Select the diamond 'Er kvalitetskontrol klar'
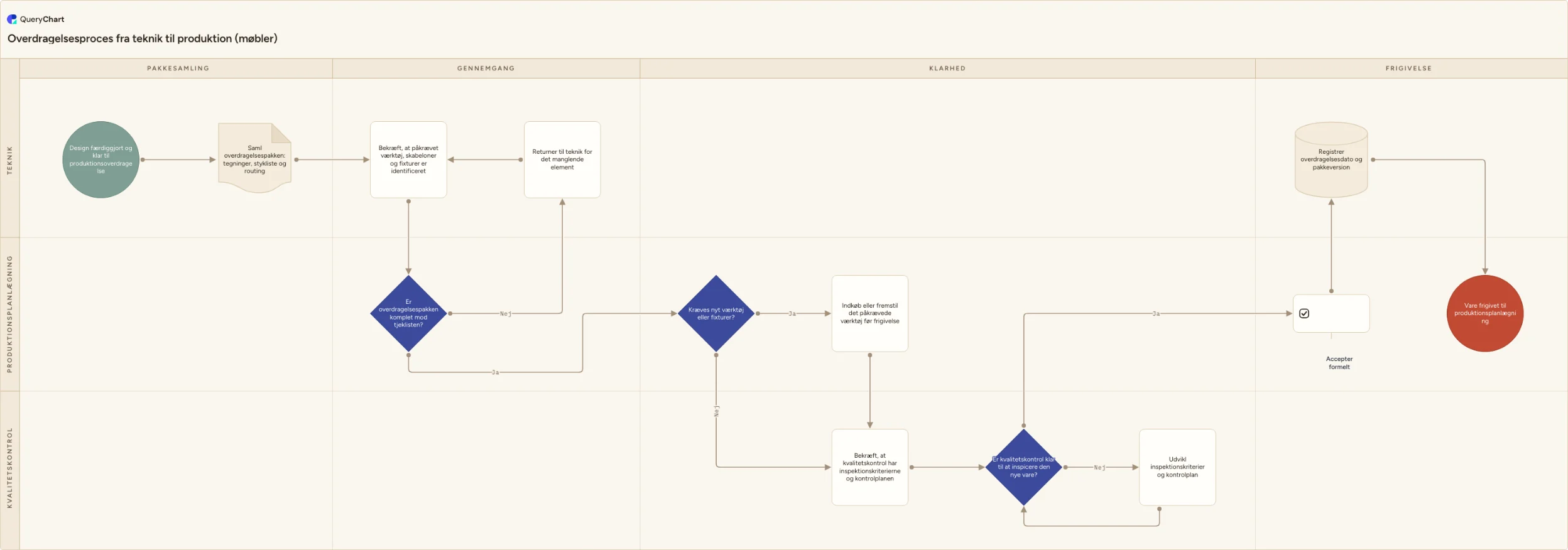This screenshot has width=1568, height=550. (1023, 467)
